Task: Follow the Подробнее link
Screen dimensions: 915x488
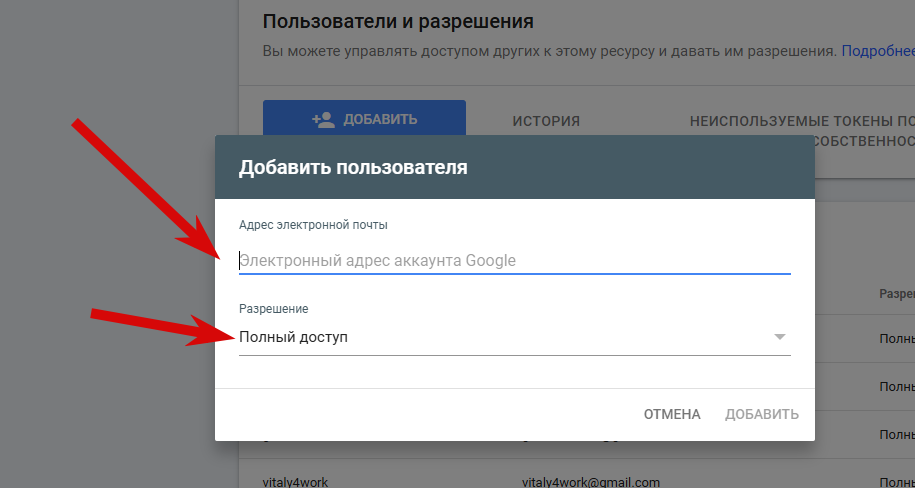Action: [878, 51]
